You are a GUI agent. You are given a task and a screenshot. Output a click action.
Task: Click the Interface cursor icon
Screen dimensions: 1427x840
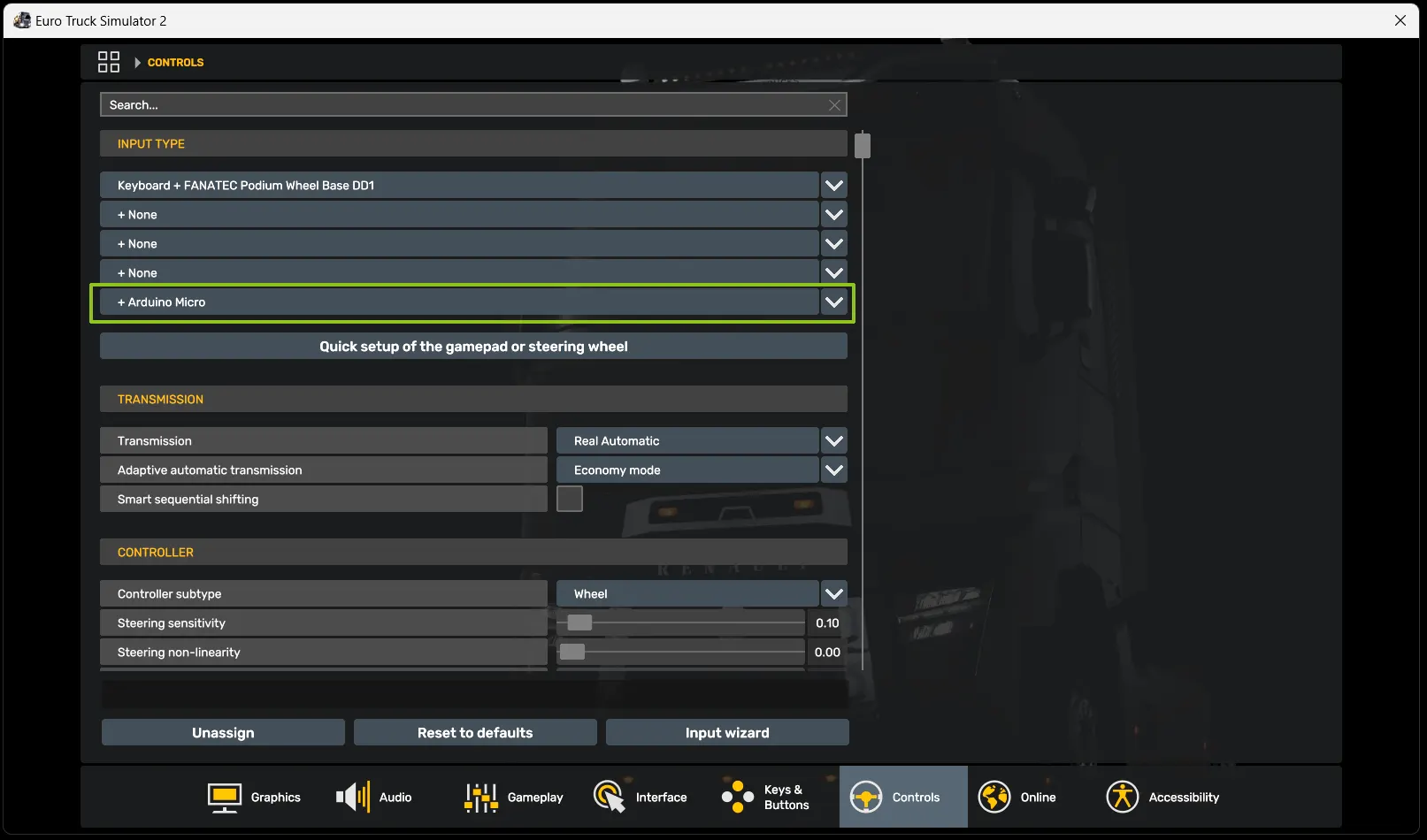coord(610,798)
